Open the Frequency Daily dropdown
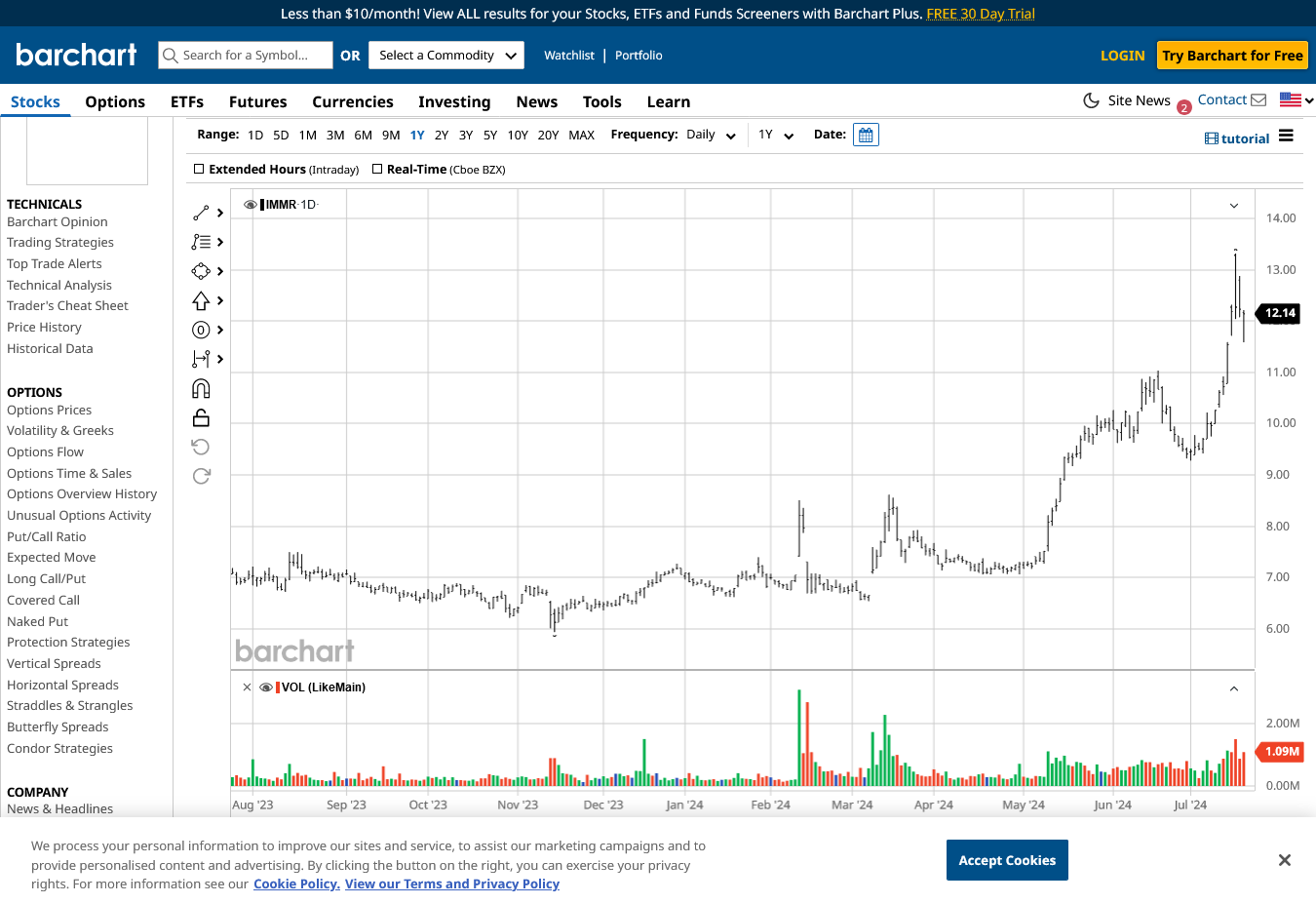 [712, 135]
